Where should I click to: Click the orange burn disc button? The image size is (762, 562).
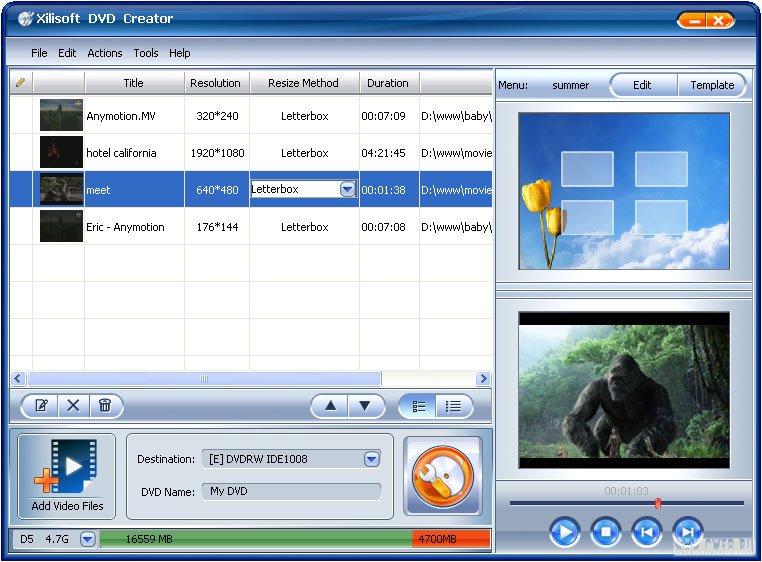(442, 475)
